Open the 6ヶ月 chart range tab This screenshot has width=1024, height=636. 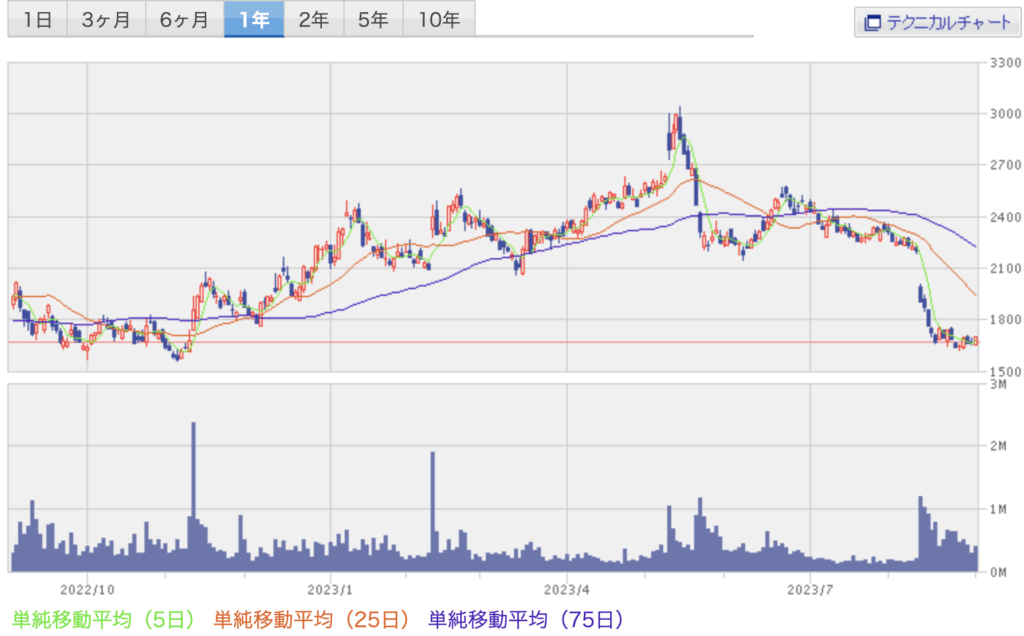tap(184, 20)
